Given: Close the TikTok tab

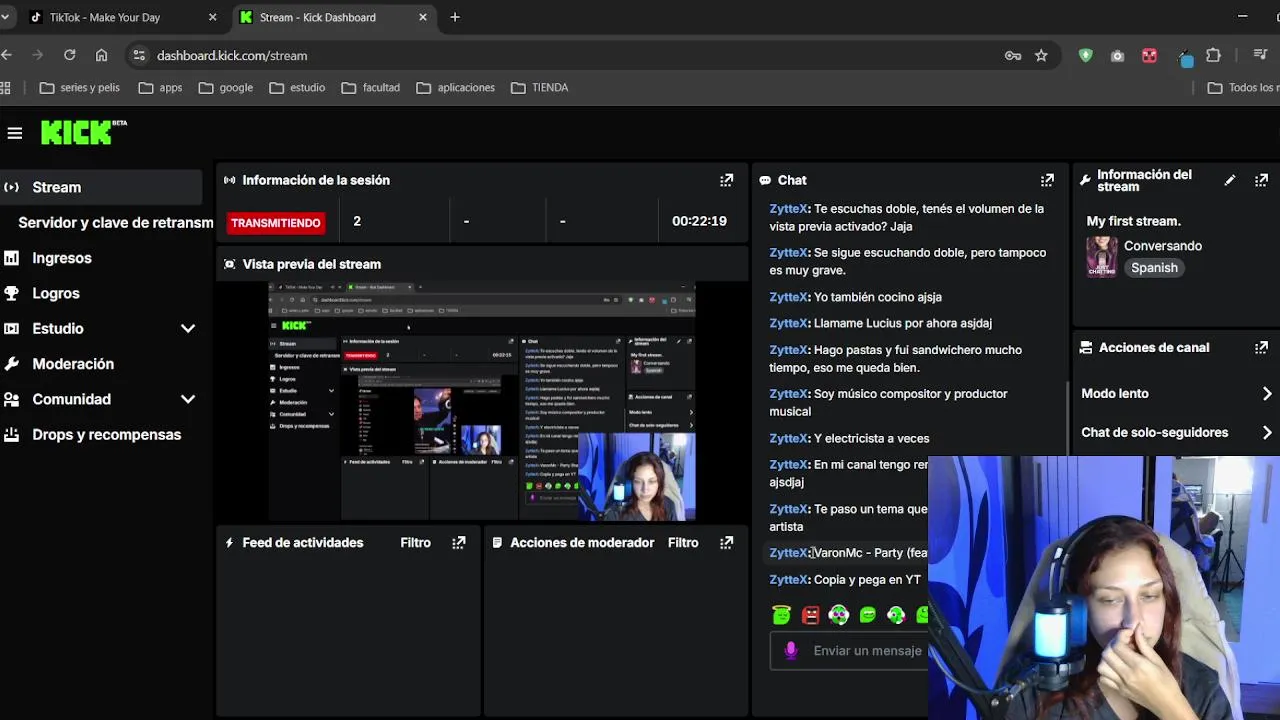Looking at the screenshot, I should (x=212, y=17).
